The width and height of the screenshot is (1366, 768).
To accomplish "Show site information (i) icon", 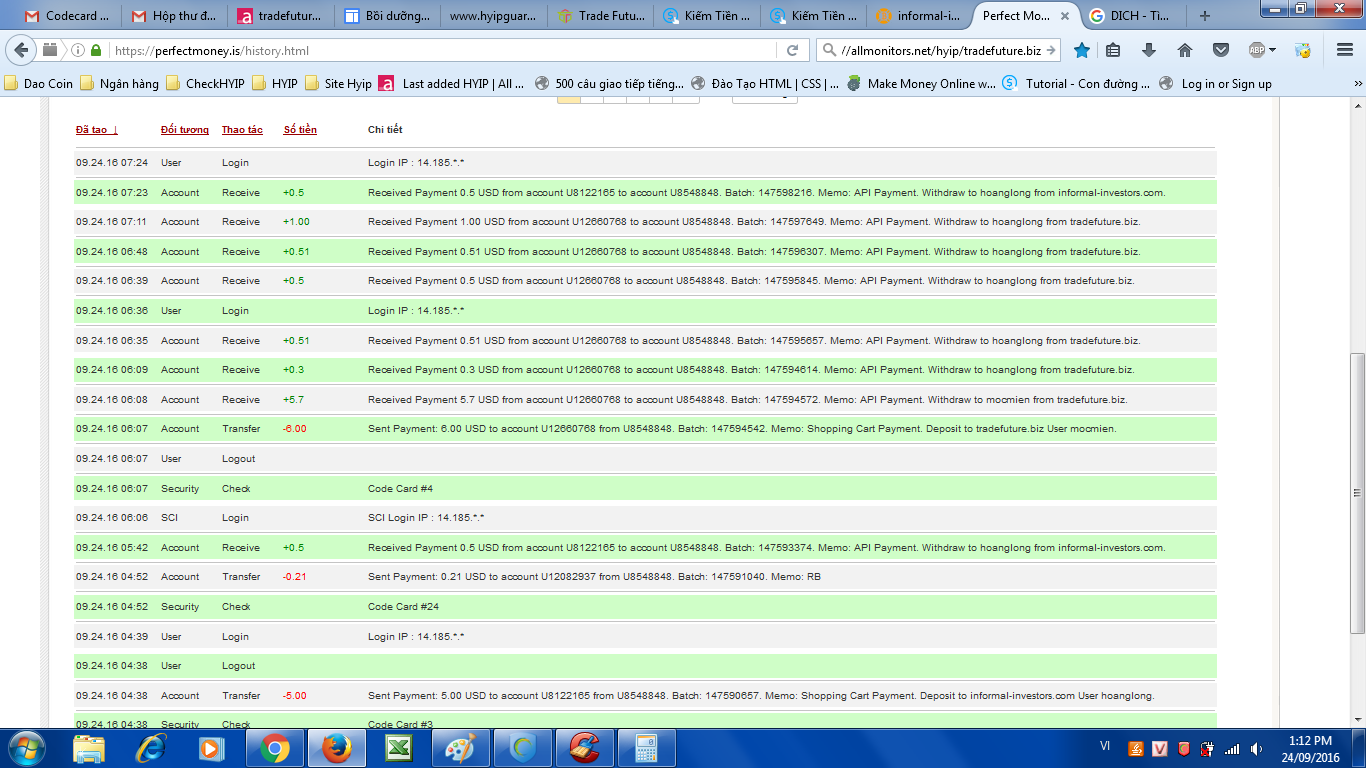I will [x=78, y=50].
